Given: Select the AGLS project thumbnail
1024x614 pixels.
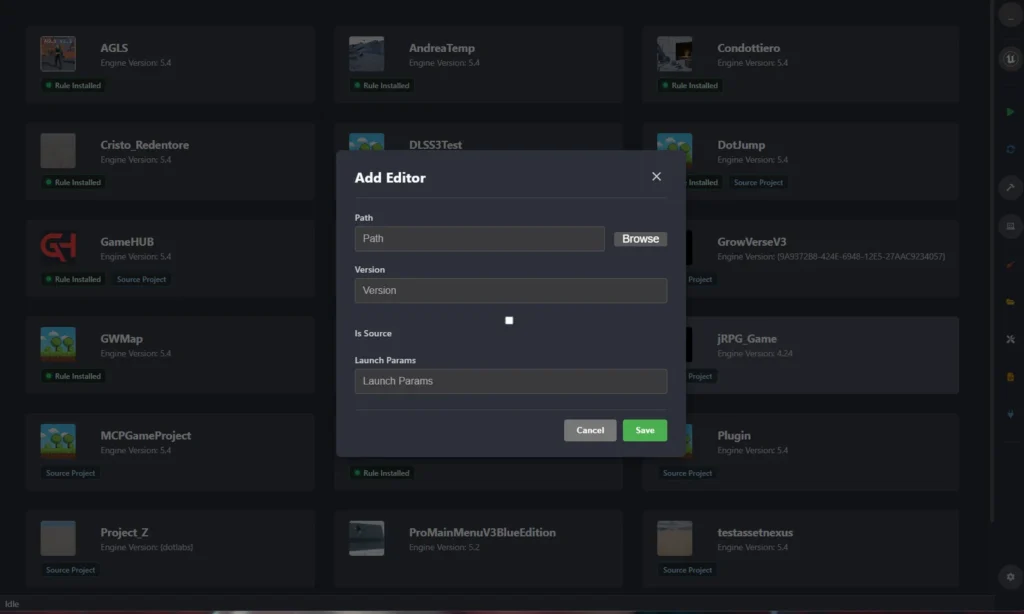Looking at the screenshot, I should pos(58,54).
